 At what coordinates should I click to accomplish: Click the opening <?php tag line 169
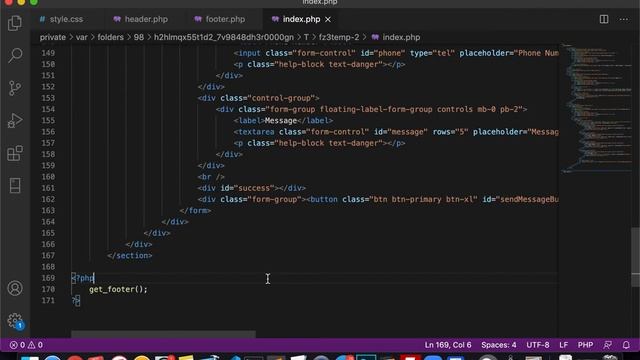coord(83,278)
